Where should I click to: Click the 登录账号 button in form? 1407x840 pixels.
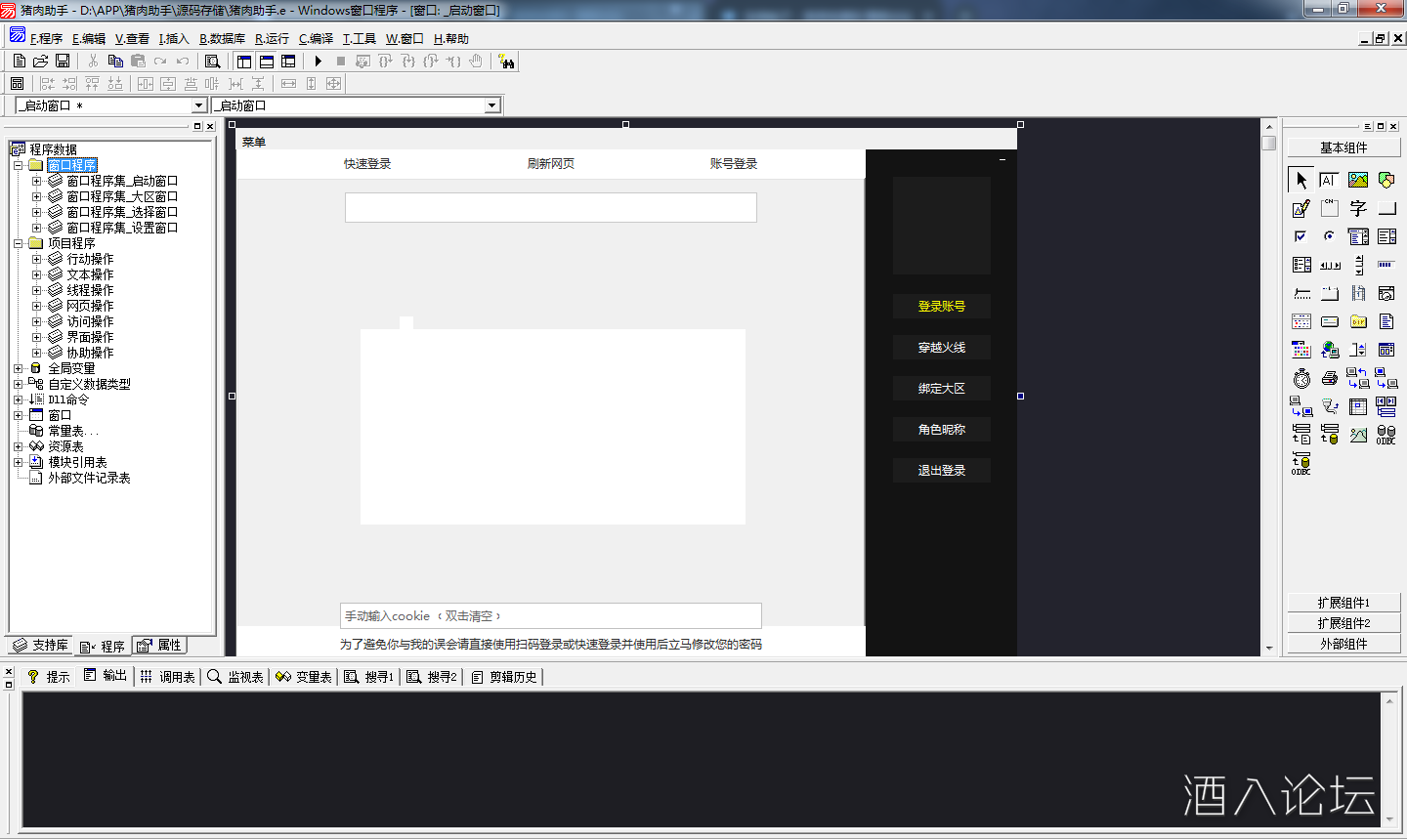click(941, 307)
